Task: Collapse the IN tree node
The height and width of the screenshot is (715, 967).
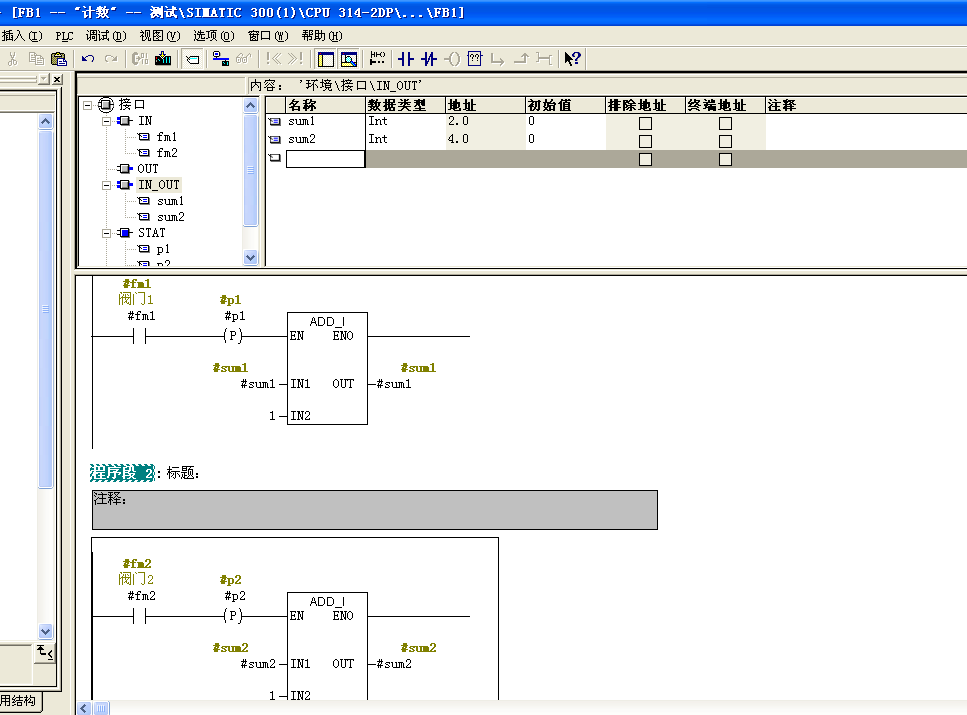Action: coord(106,121)
